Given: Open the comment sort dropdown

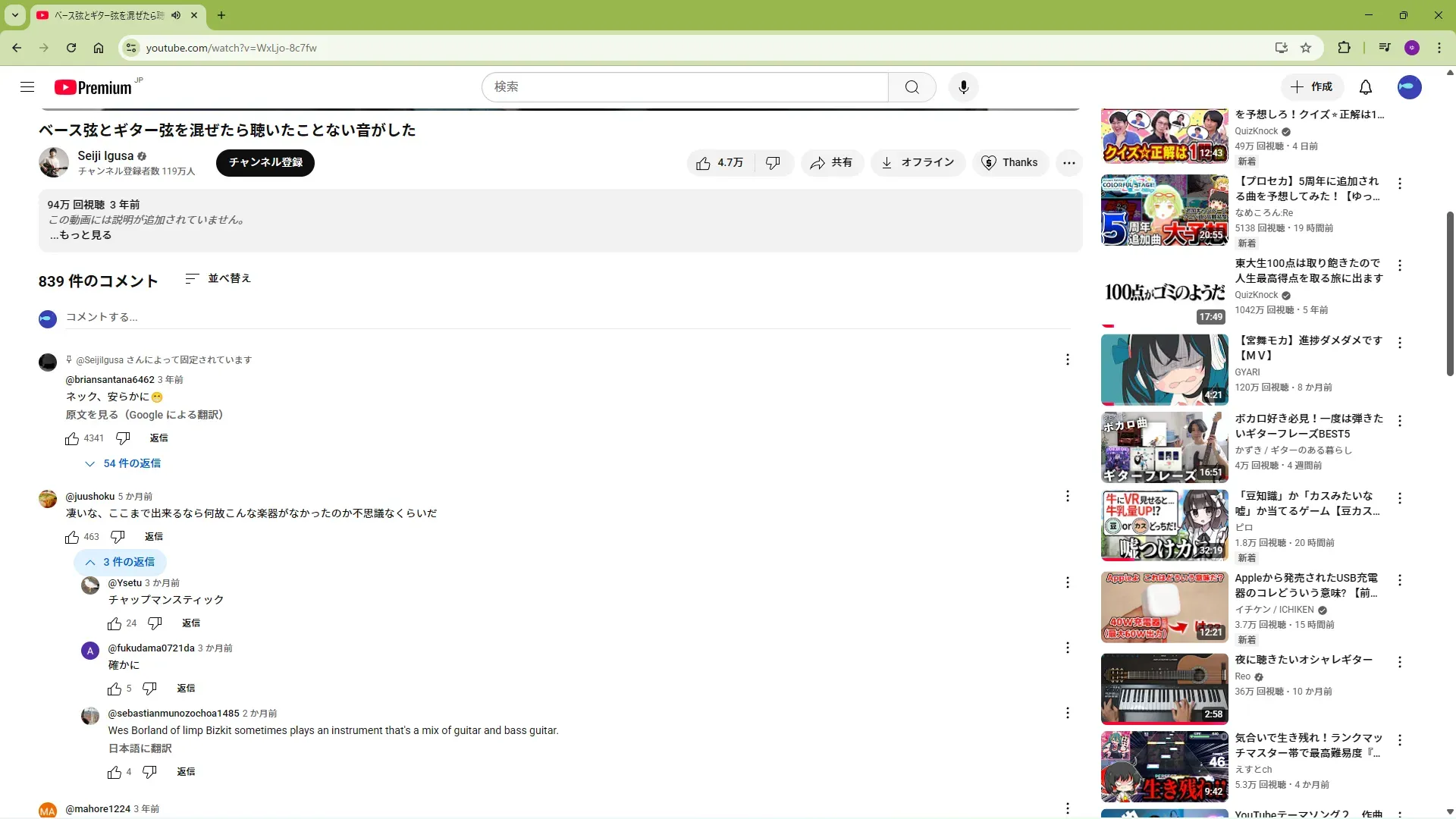Looking at the screenshot, I should [218, 279].
